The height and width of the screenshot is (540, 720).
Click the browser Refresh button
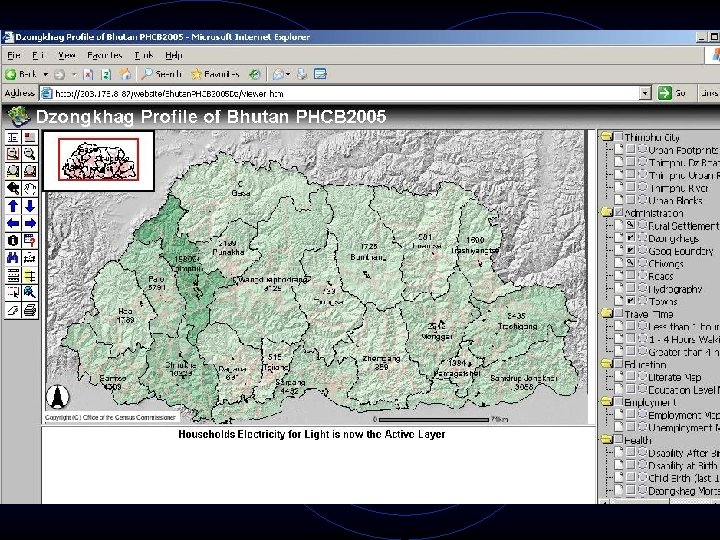pos(106,74)
